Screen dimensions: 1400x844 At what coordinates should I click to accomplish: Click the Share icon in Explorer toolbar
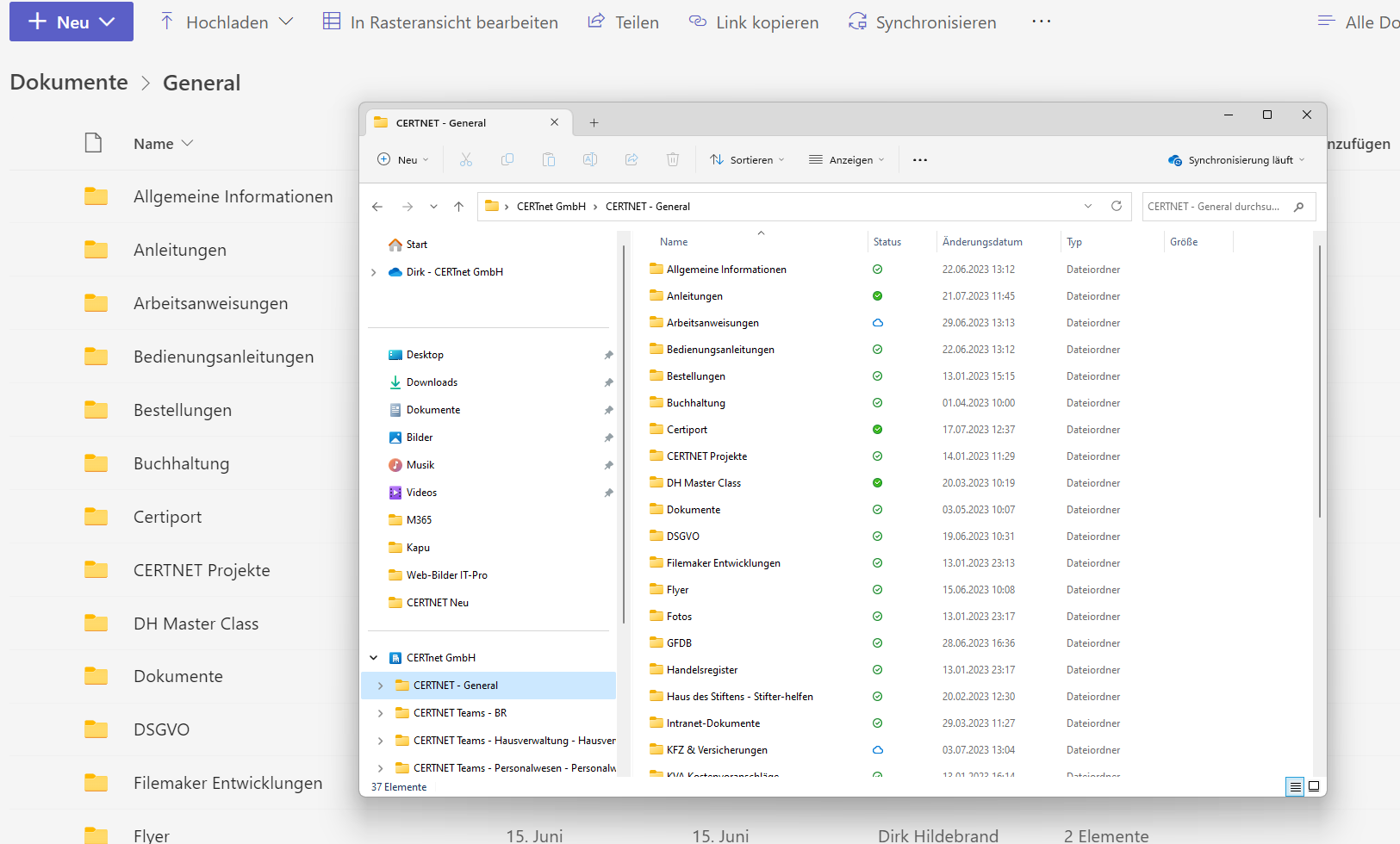pos(632,159)
